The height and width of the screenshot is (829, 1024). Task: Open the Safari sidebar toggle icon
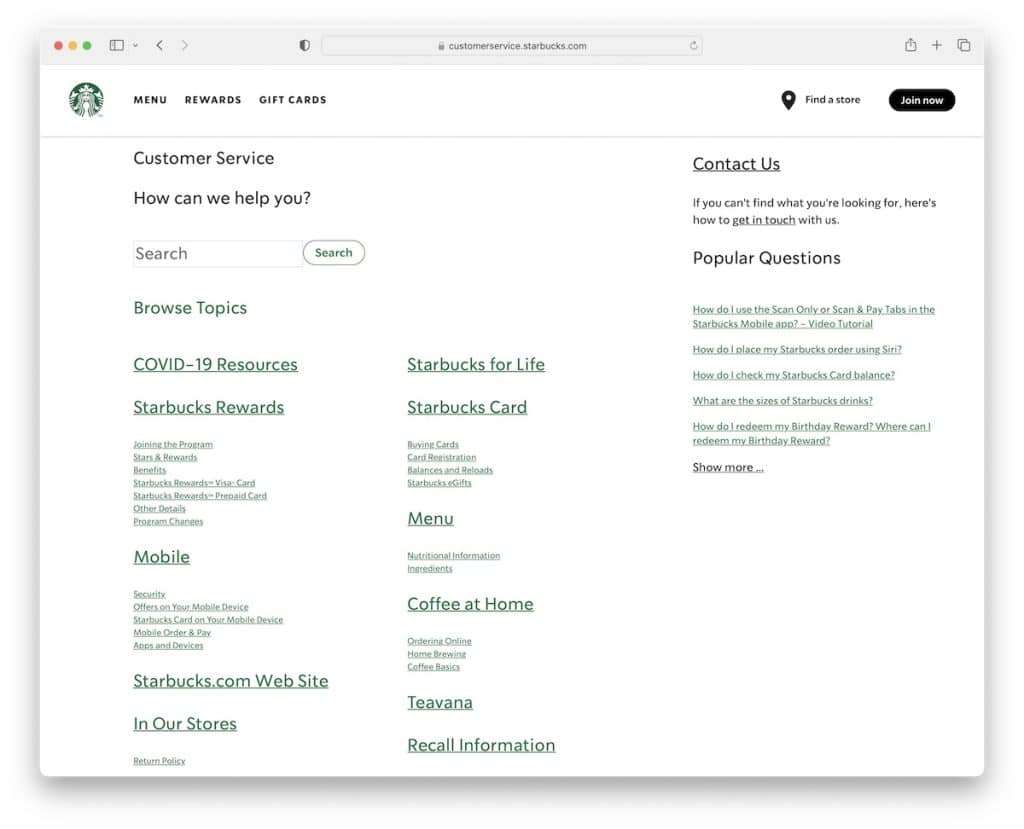point(117,45)
